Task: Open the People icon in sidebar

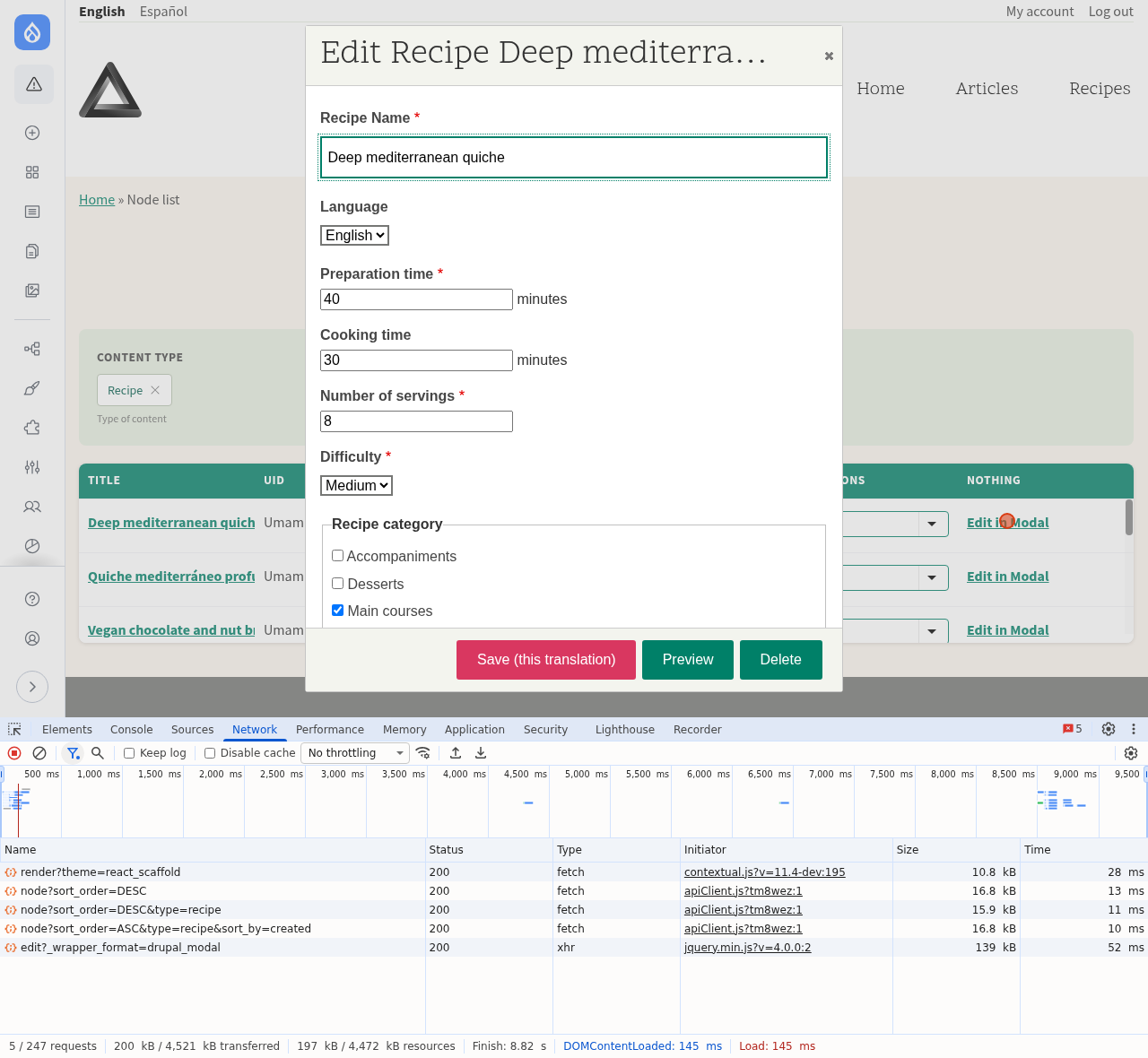Action: click(x=32, y=507)
